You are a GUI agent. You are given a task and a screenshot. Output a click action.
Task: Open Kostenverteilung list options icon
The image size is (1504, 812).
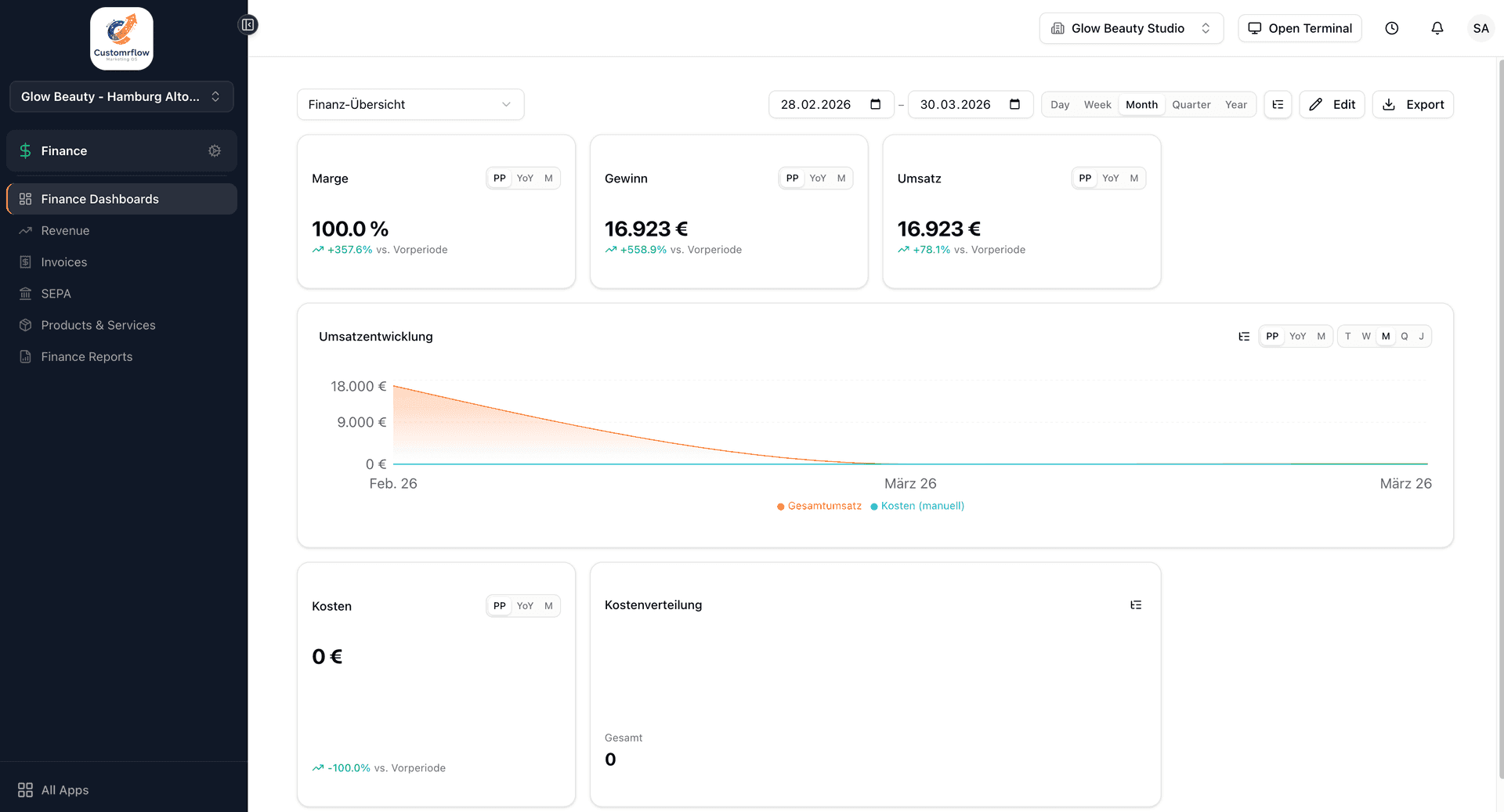pyautogui.click(x=1136, y=605)
